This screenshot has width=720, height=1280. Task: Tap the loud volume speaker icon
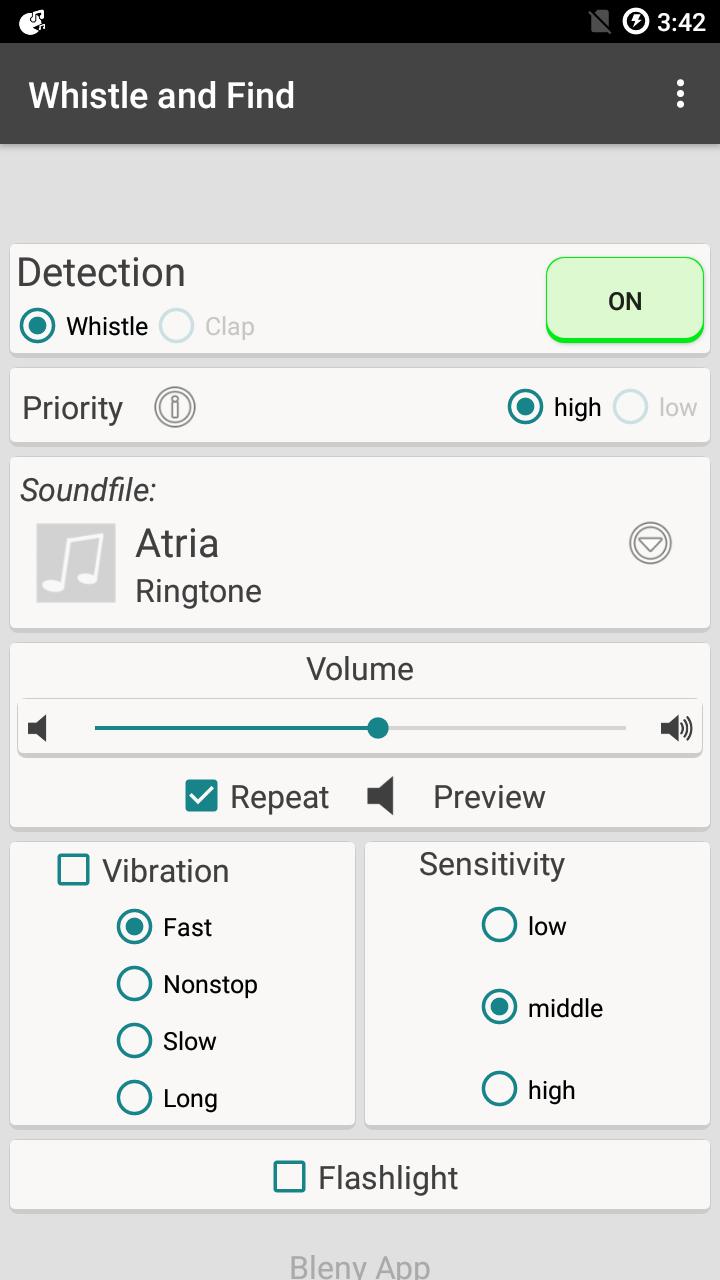pos(677,728)
